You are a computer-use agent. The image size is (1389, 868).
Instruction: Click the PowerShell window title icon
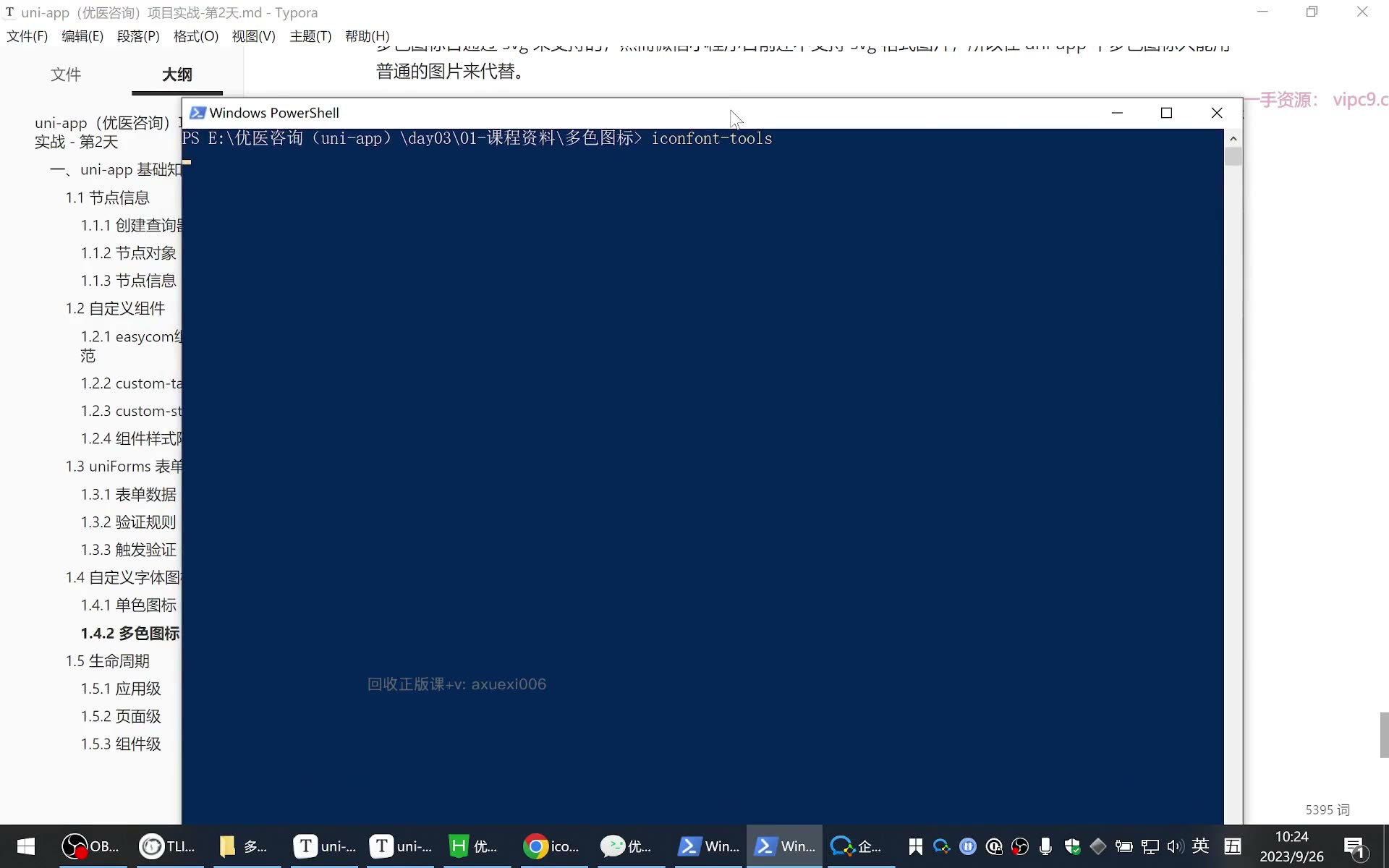click(x=197, y=113)
